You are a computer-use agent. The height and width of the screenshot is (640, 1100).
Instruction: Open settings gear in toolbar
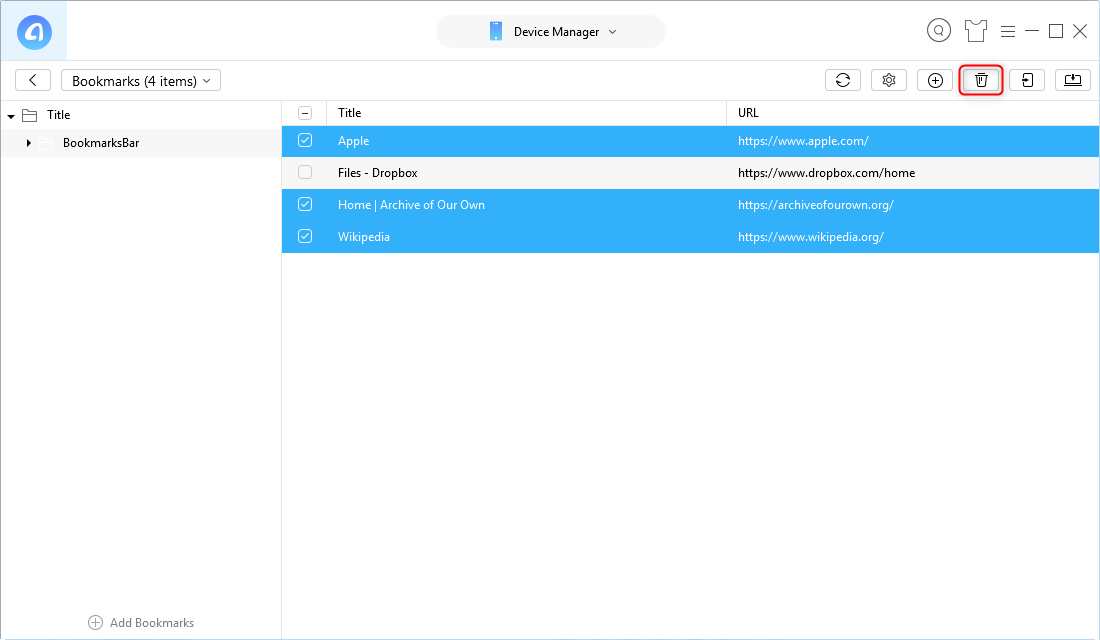[x=889, y=80]
